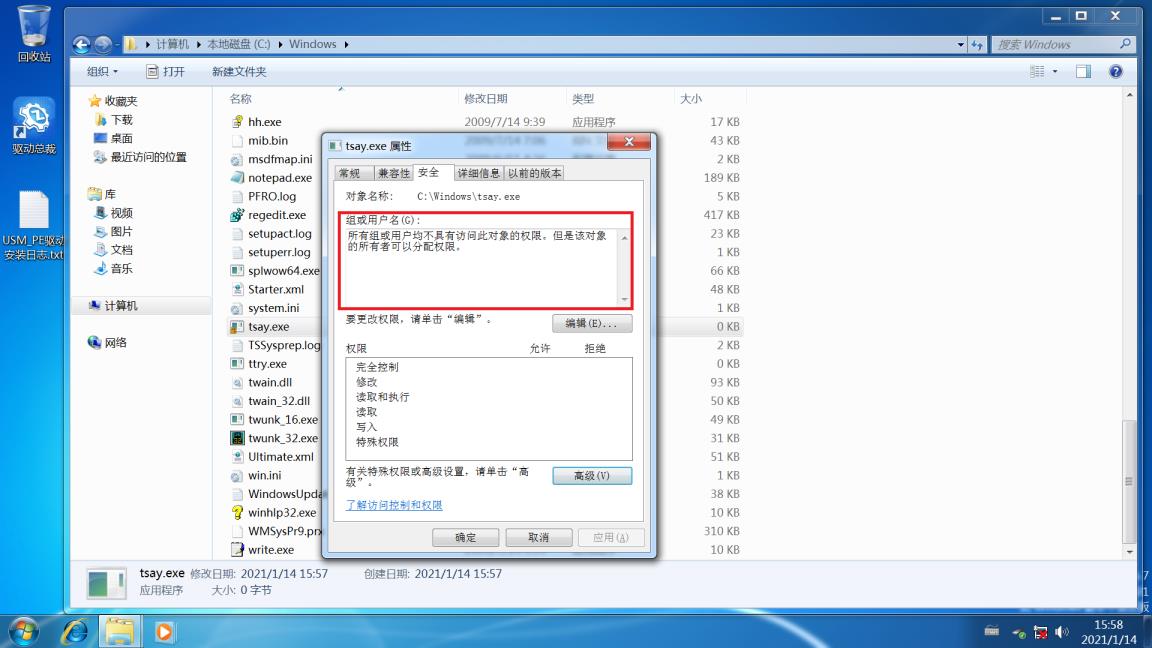Select the splwow64.exe file icon

[237, 271]
